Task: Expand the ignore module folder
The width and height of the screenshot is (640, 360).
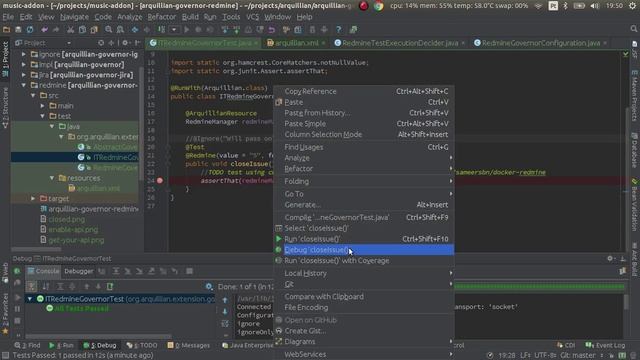Action: [x=24, y=54]
